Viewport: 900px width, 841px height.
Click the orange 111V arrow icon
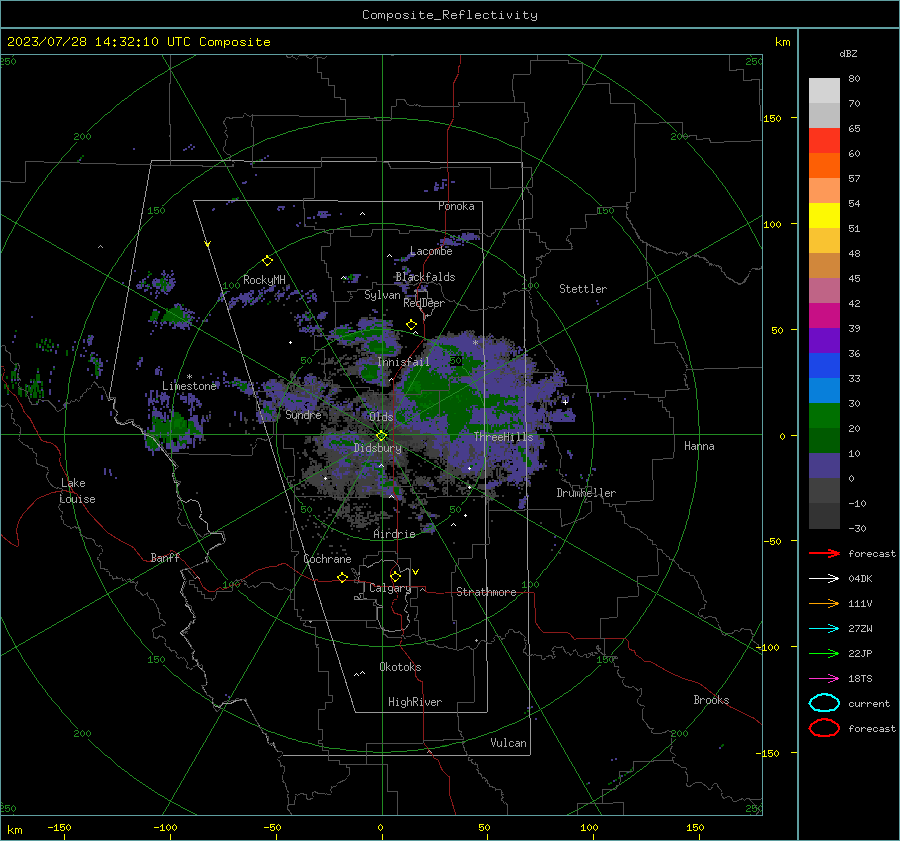coord(824,603)
